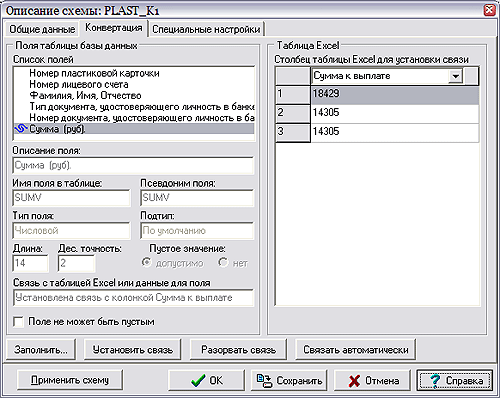Select field Тип документа, удостоверяющего личность
Image resolution: width=500 pixels, height=398 pixels.
tap(134, 107)
